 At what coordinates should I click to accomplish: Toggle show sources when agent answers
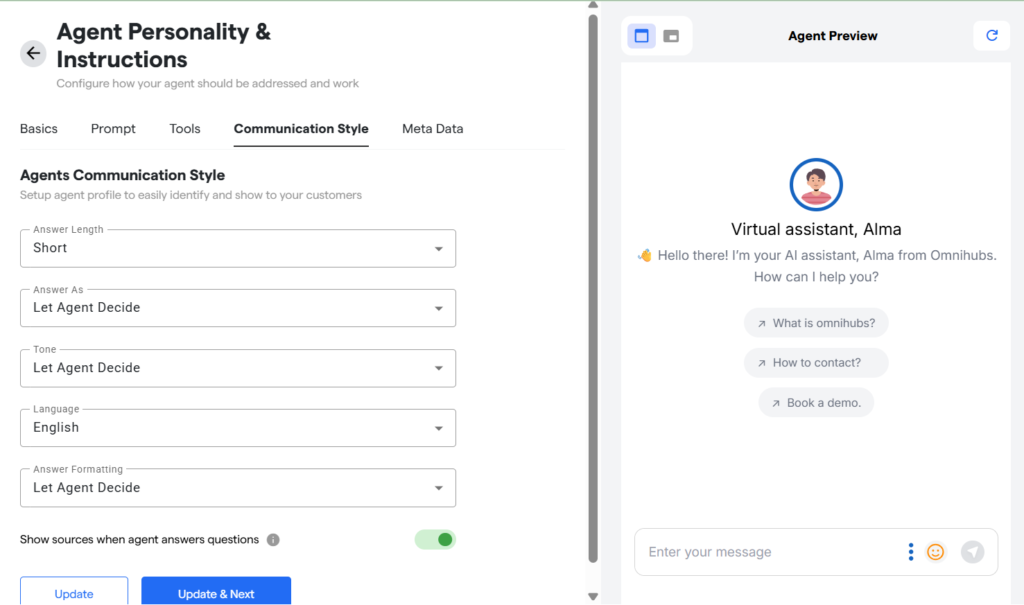436,540
